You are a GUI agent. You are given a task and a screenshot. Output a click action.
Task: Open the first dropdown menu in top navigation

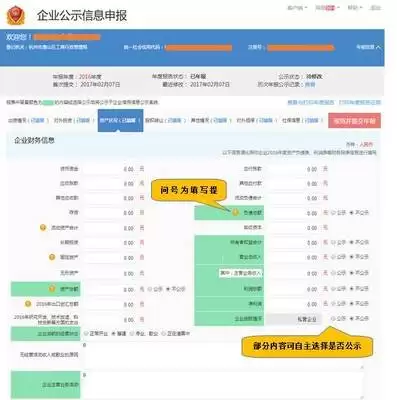pyautogui.click(x=297, y=8)
